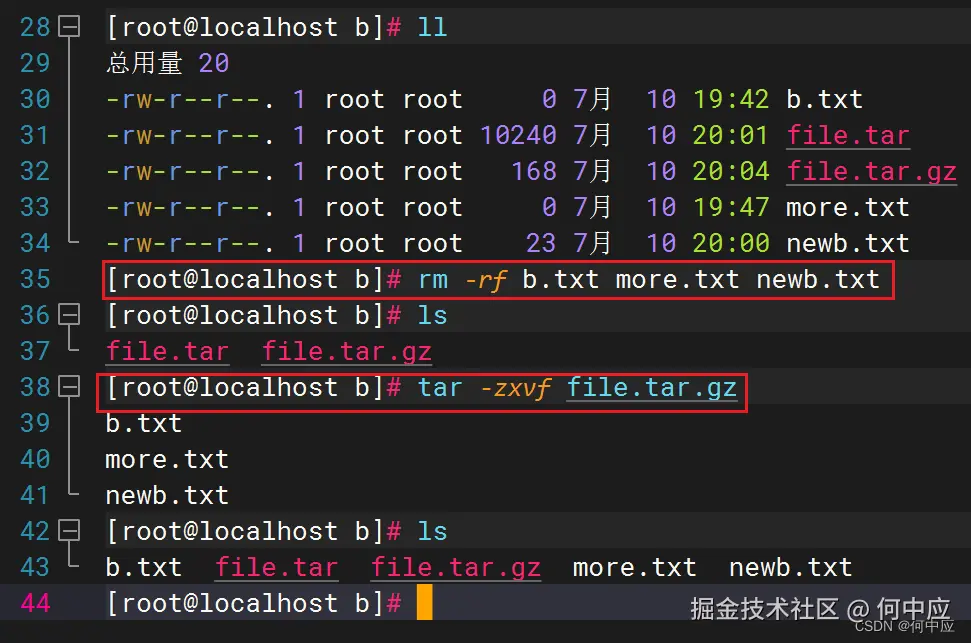Click the '-rf' option on line 35
This screenshot has width=971, height=643.
tap(487, 280)
